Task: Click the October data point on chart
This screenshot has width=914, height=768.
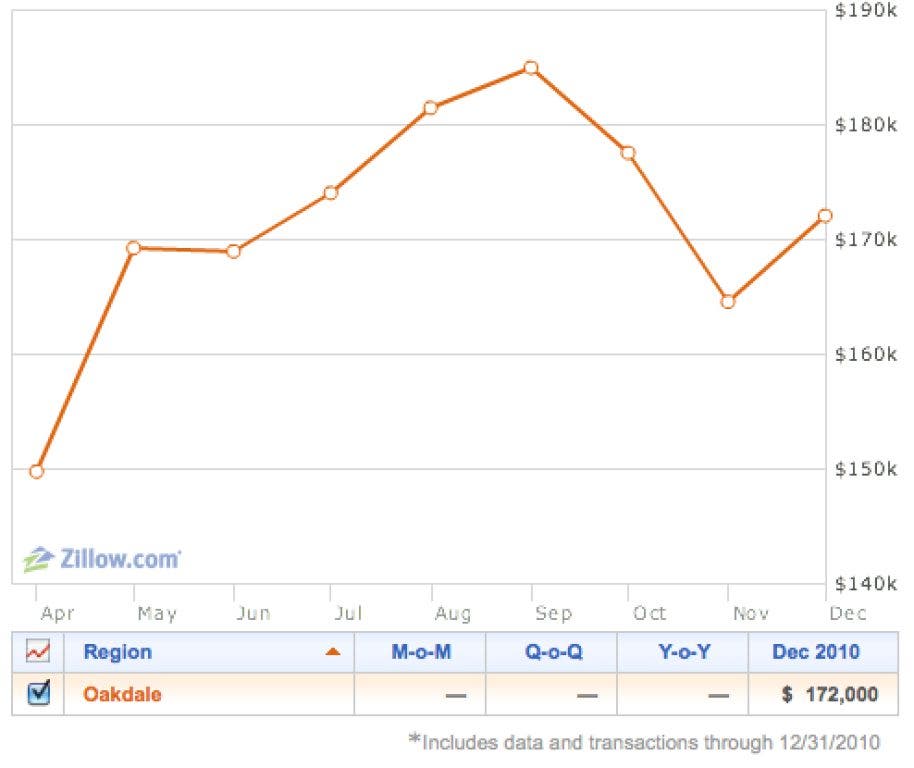Action: click(628, 153)
